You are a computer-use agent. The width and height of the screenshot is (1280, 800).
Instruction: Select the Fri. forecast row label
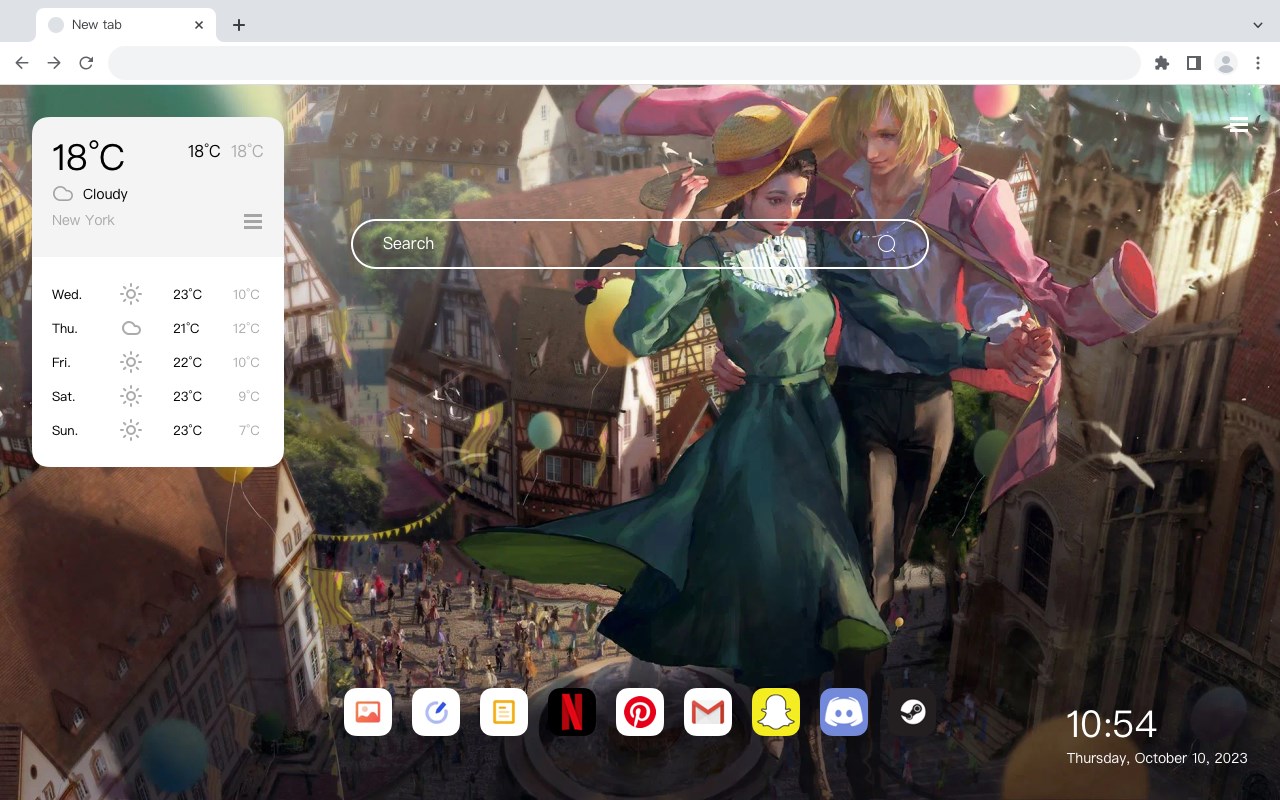[x=62, y=363]
